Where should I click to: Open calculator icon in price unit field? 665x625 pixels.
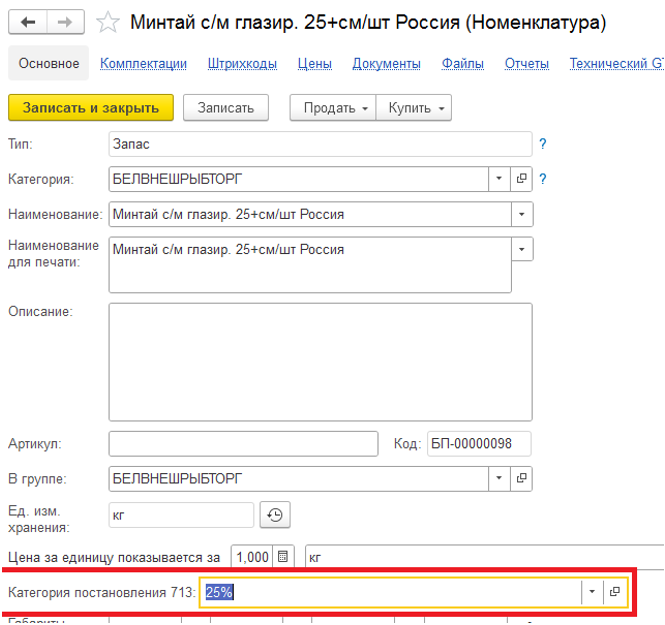(283, 556)
